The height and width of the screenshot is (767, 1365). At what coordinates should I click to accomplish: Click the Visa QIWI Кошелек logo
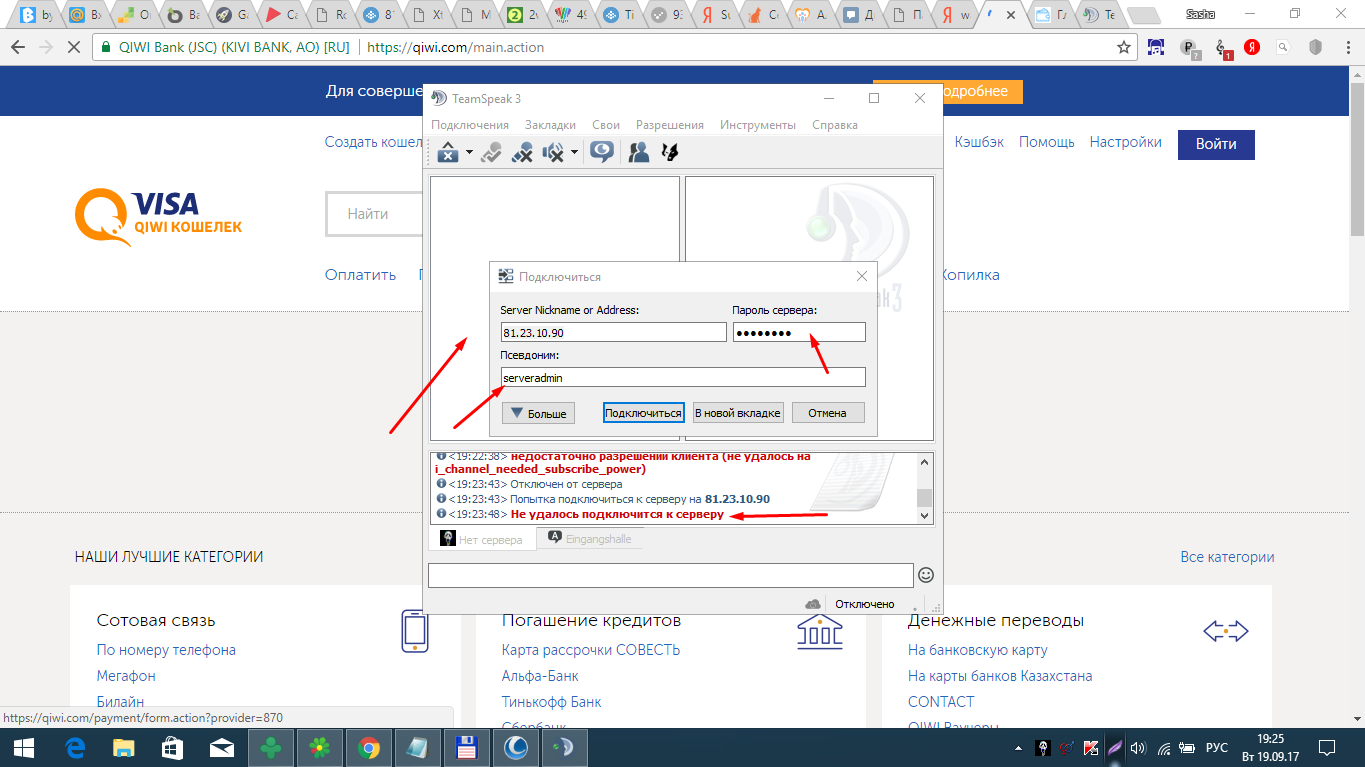coord(159,219)
